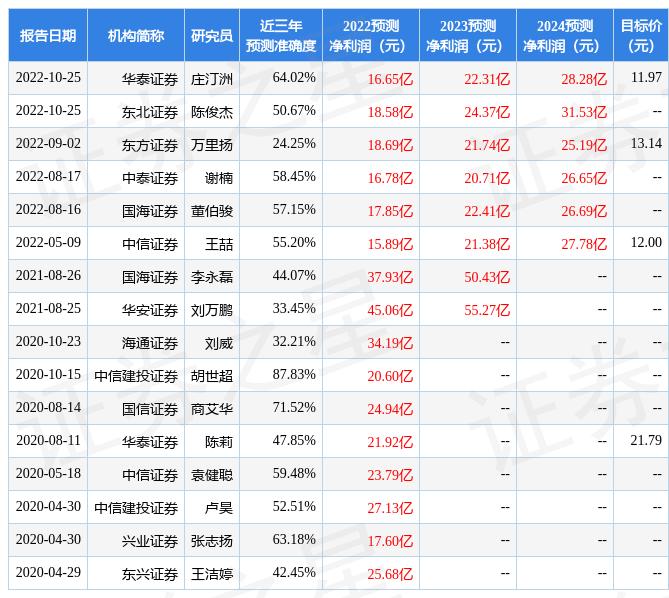The width and height of the screenshot is (669, 598).
Task: Click the 2023预测净利润 column header
Action: pyautogui.click(x=468, y=35)
